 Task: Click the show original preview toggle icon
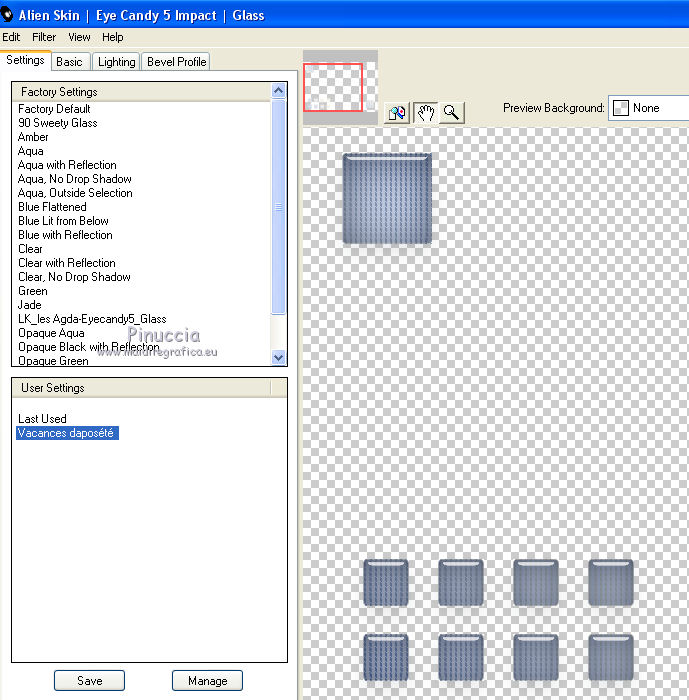point(397,113)
